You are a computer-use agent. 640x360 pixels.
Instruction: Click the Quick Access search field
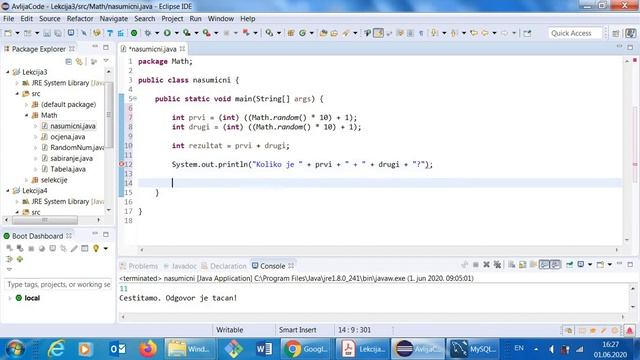tap(575, 33)
